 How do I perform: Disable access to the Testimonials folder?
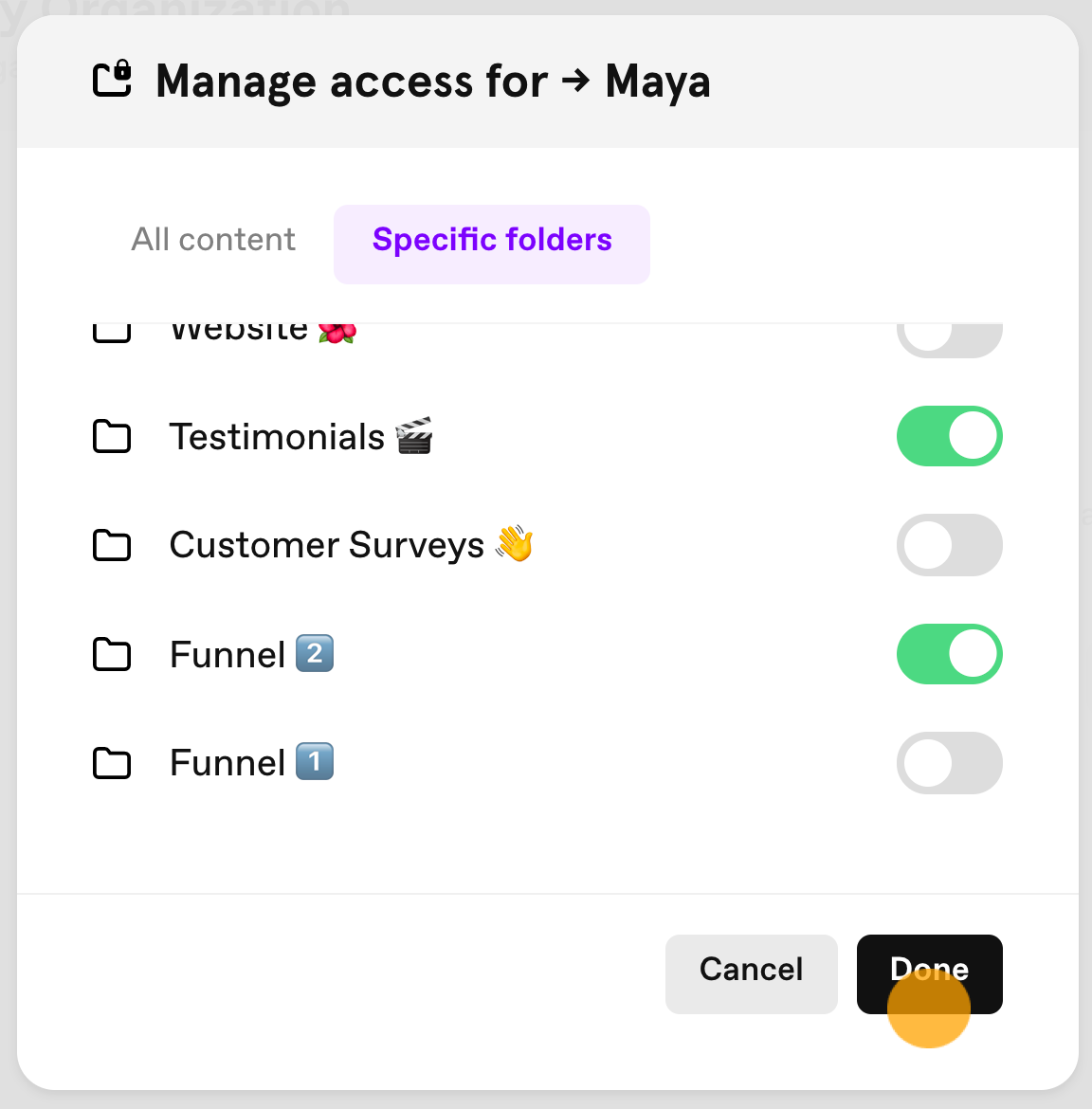pyautogui.click(x=949, y=436)
